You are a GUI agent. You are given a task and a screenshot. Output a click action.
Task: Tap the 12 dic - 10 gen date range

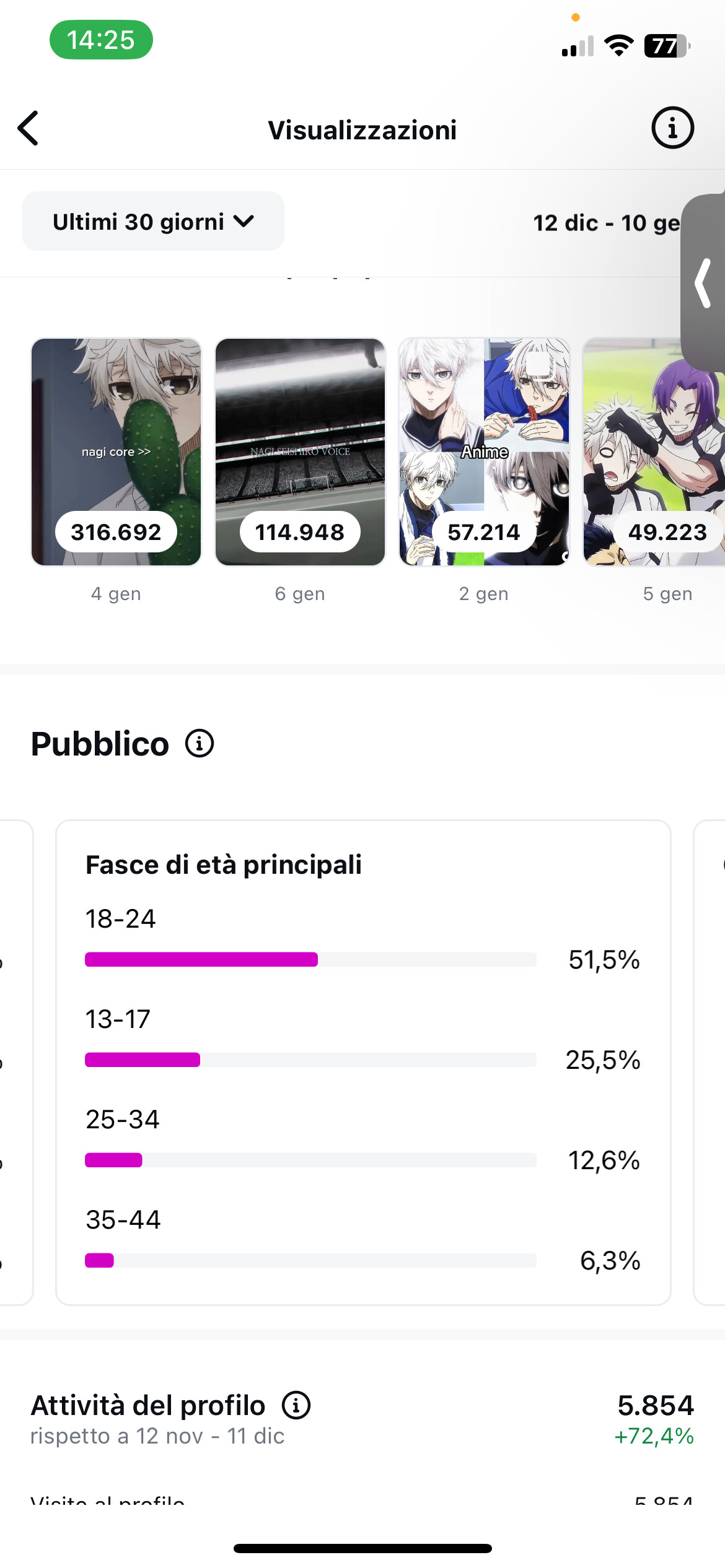pos(606,223)
